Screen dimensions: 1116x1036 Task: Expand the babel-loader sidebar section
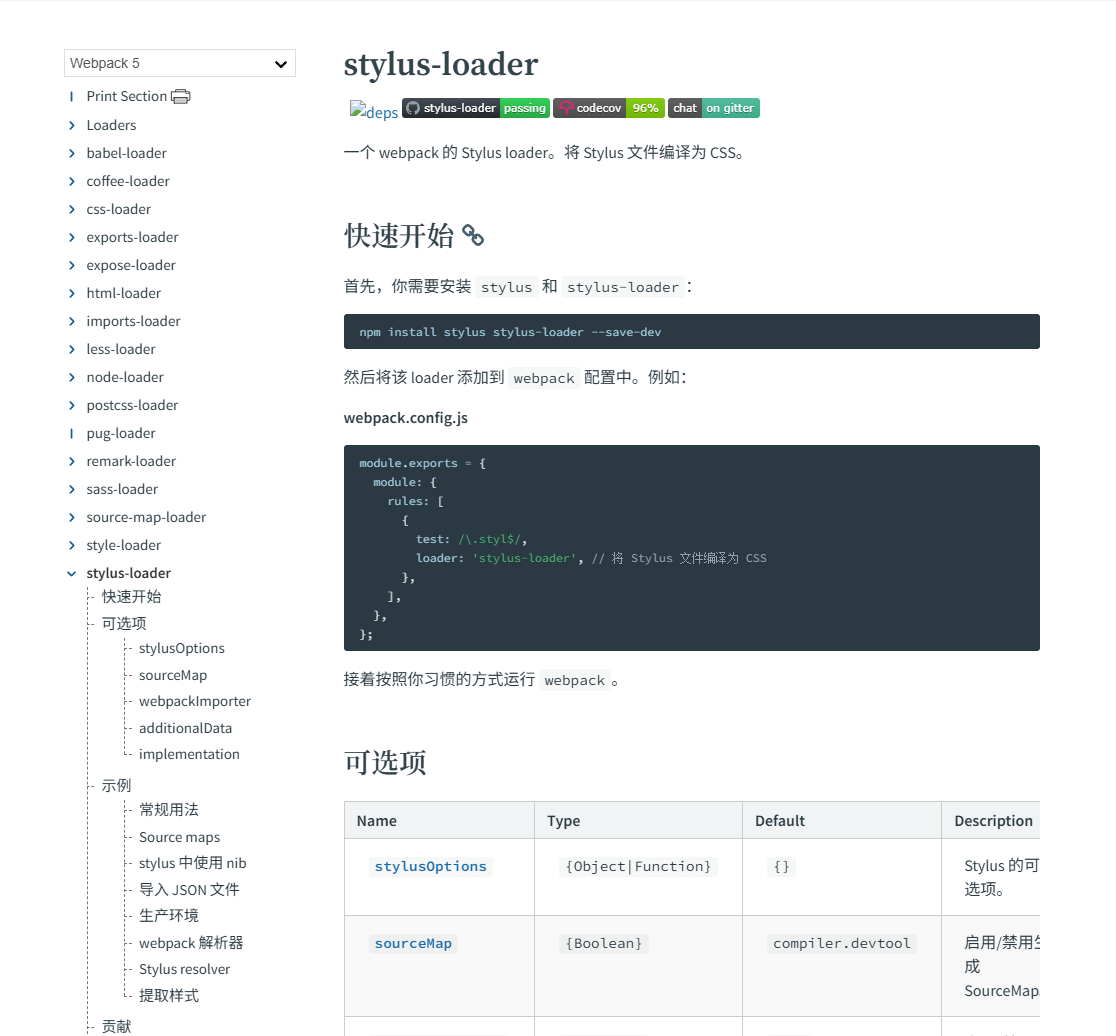72,153
